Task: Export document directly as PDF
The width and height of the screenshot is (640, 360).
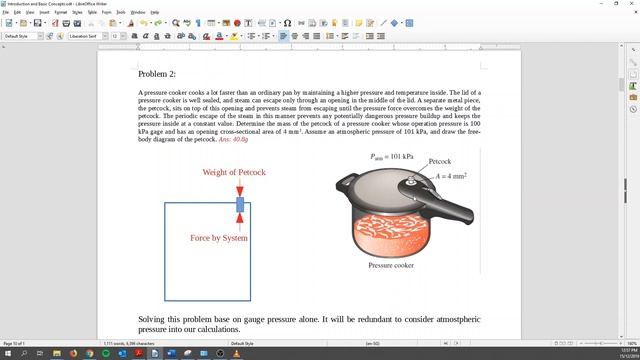Action: coord(55,23)
